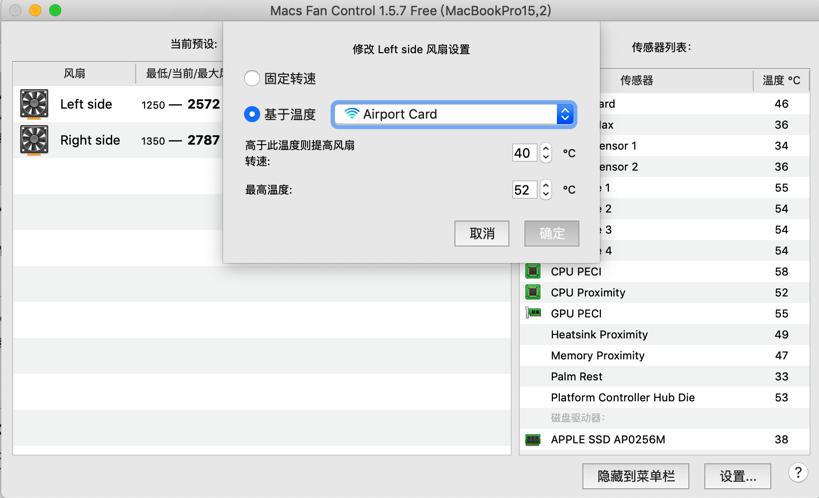The width and height of the screenshot is (819, 498).
Task: Select the 固定转速 radio button
Action: [252, 78]
